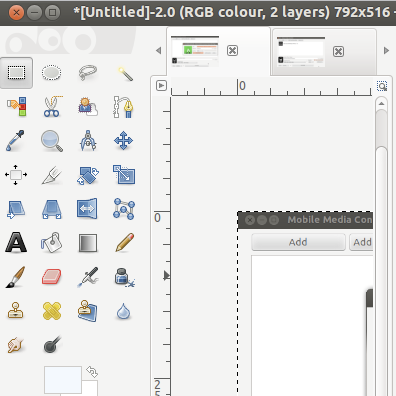Choose the Bucket Fill tool
Screen dimensions: 396x396
51,242
